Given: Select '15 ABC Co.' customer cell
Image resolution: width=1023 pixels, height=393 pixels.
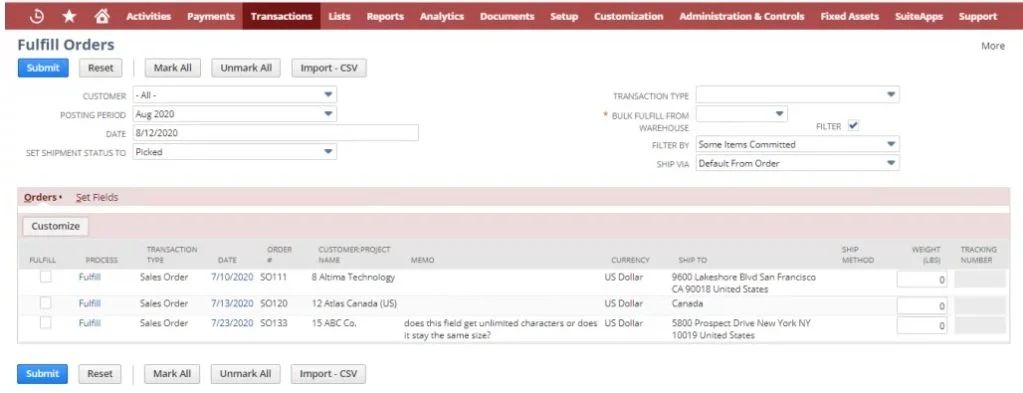Looking at the screenshot, I should [334, 322].
